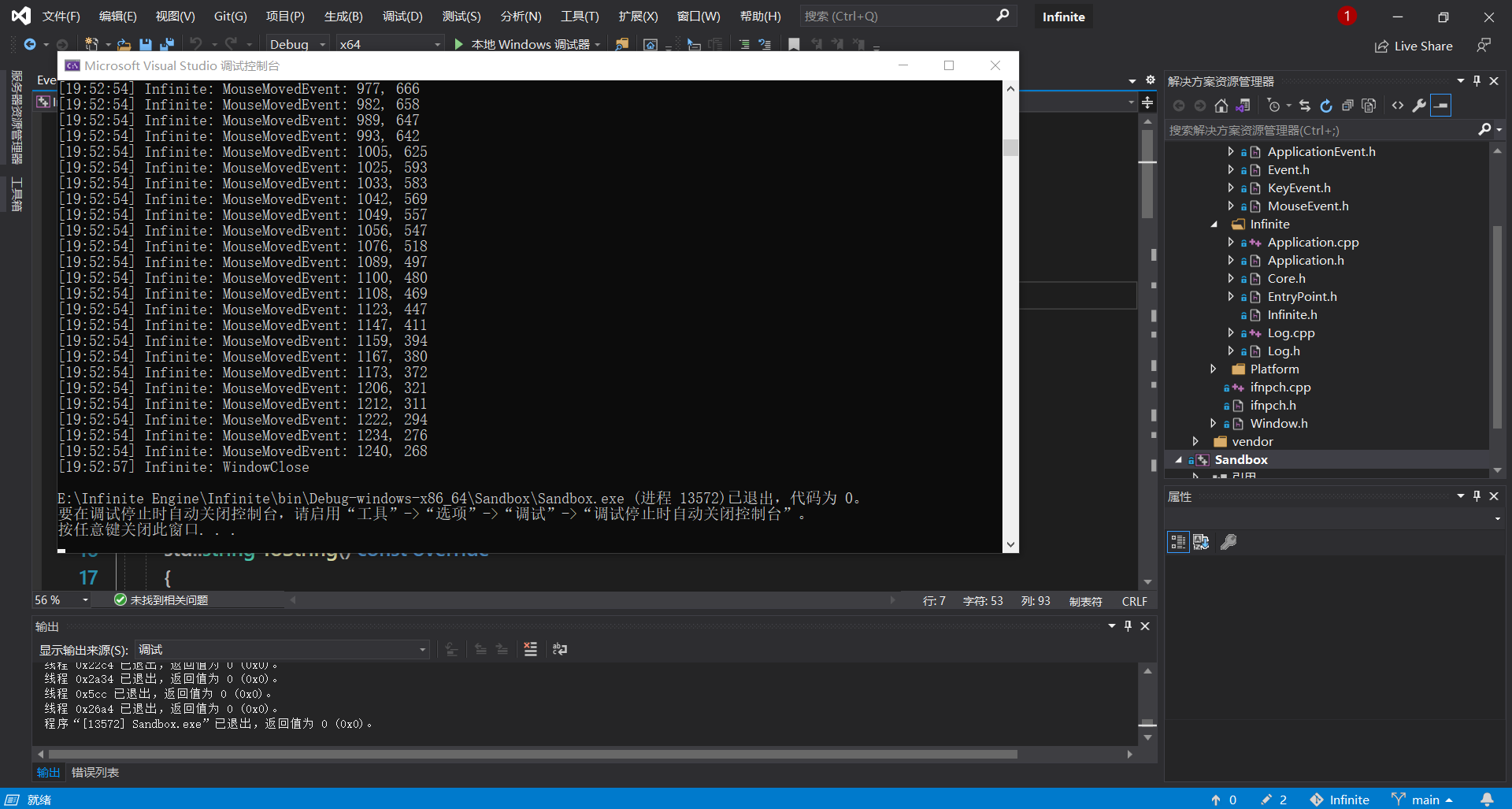This screenshot has height=809, width=1512.
Task: Expand the vendor folder node
Action: 1195,442
